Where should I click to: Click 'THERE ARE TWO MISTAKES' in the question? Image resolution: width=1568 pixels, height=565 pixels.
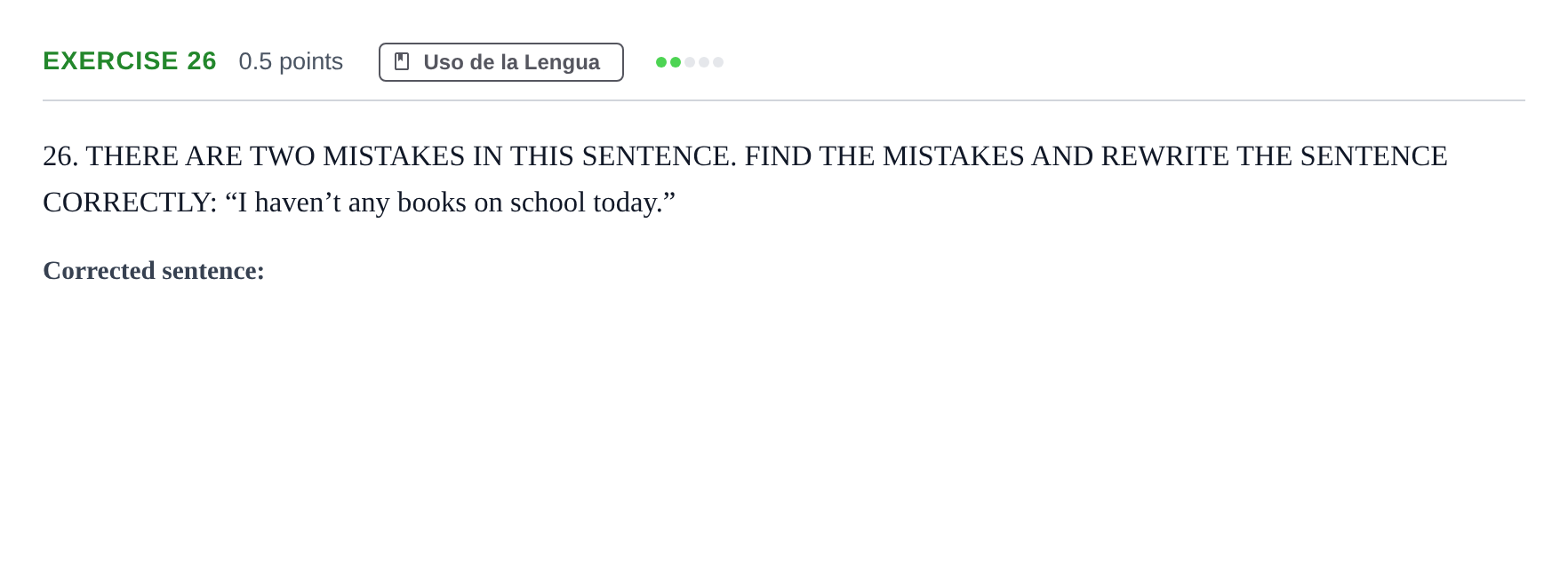pyautogui.click(x=276, y=156)
